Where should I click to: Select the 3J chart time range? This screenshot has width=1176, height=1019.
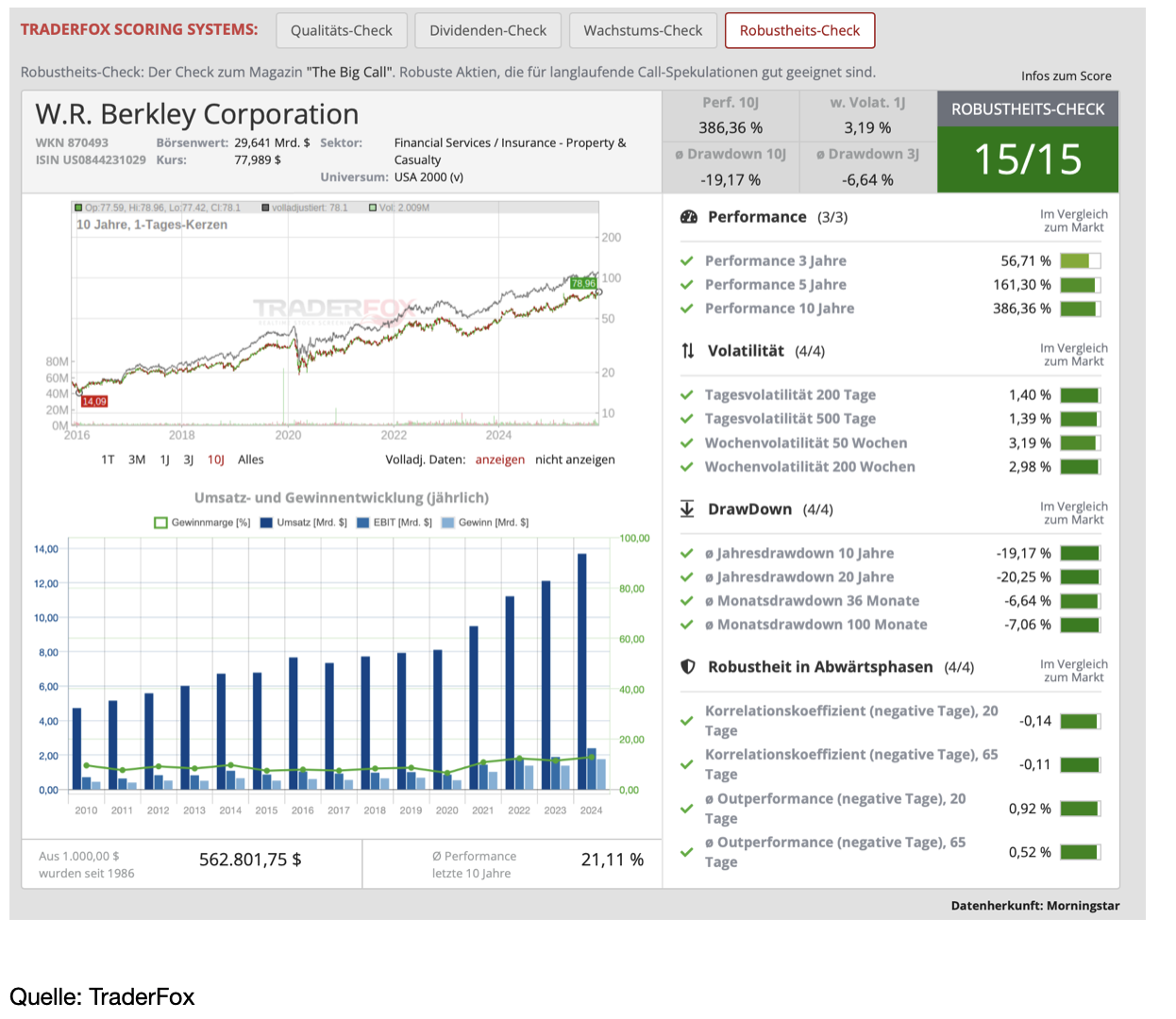(x=189, y=460)
